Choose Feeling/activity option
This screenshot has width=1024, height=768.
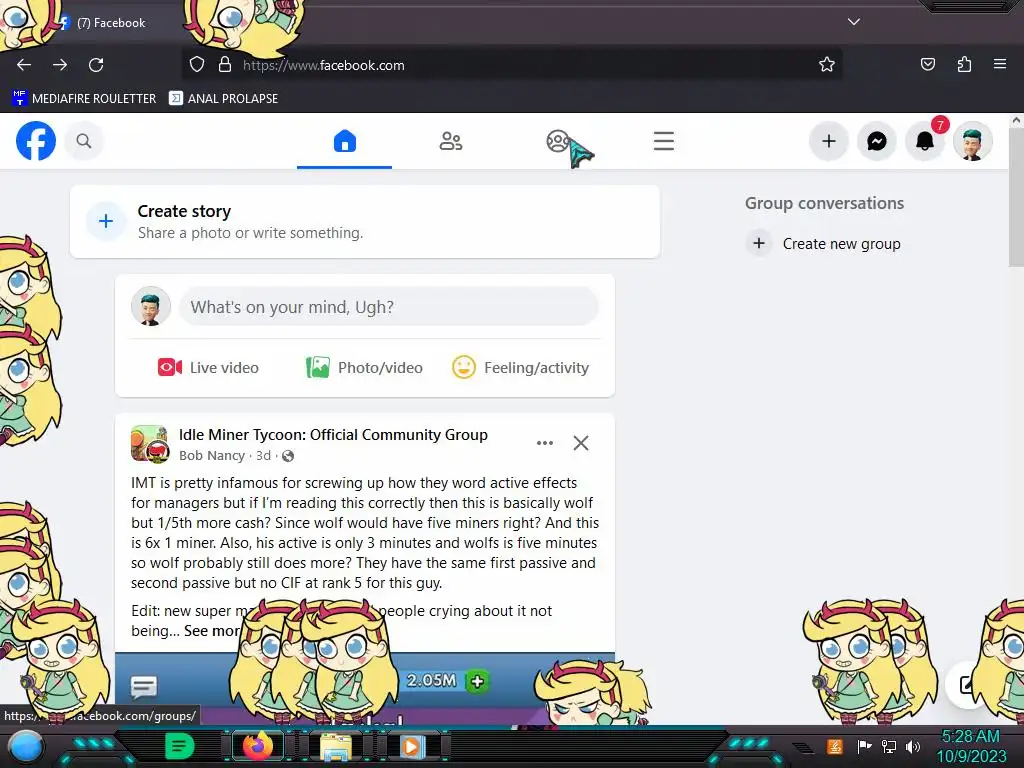[520, 368]
